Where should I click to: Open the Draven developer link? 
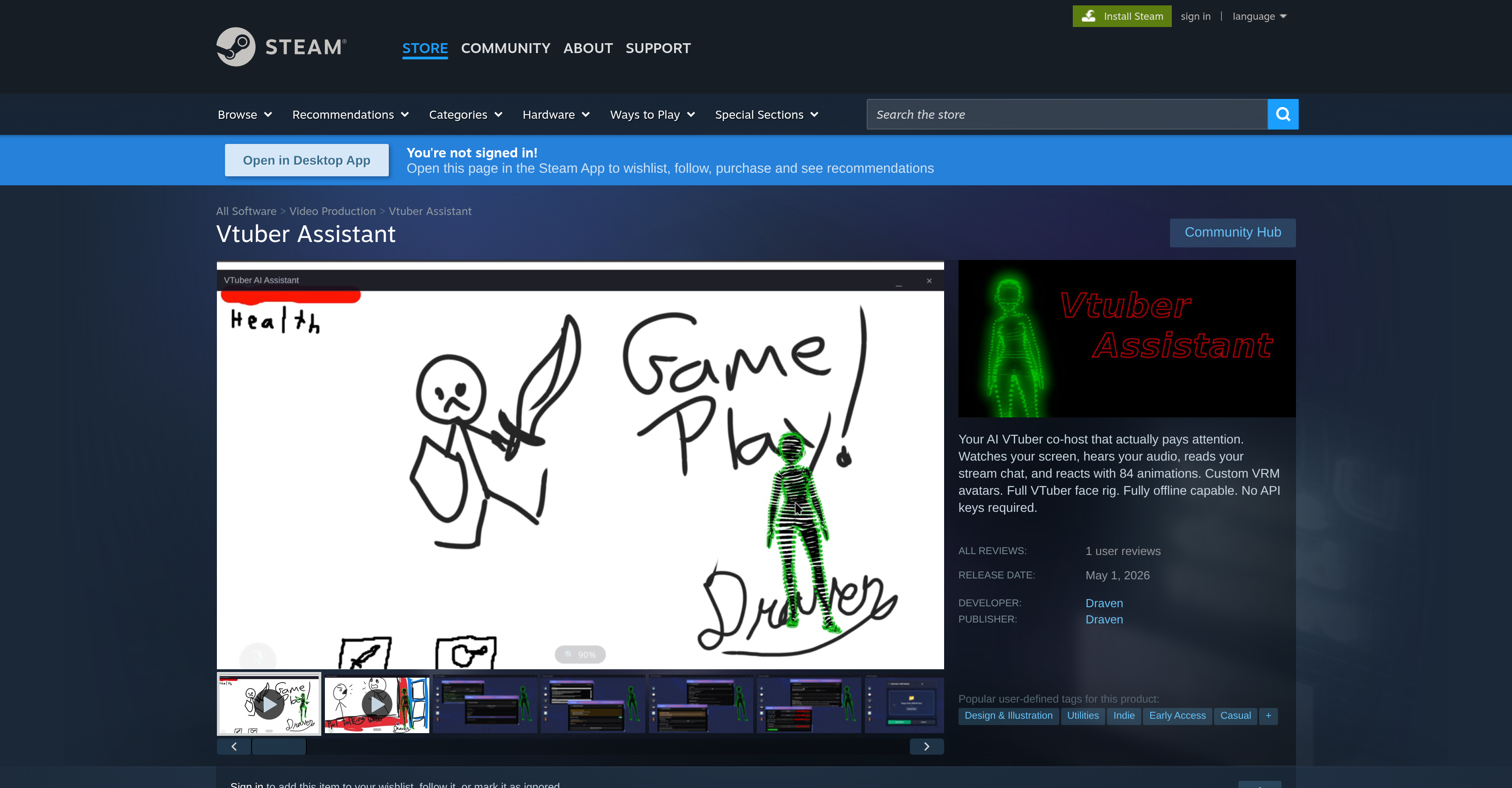tap(1104, 603)
